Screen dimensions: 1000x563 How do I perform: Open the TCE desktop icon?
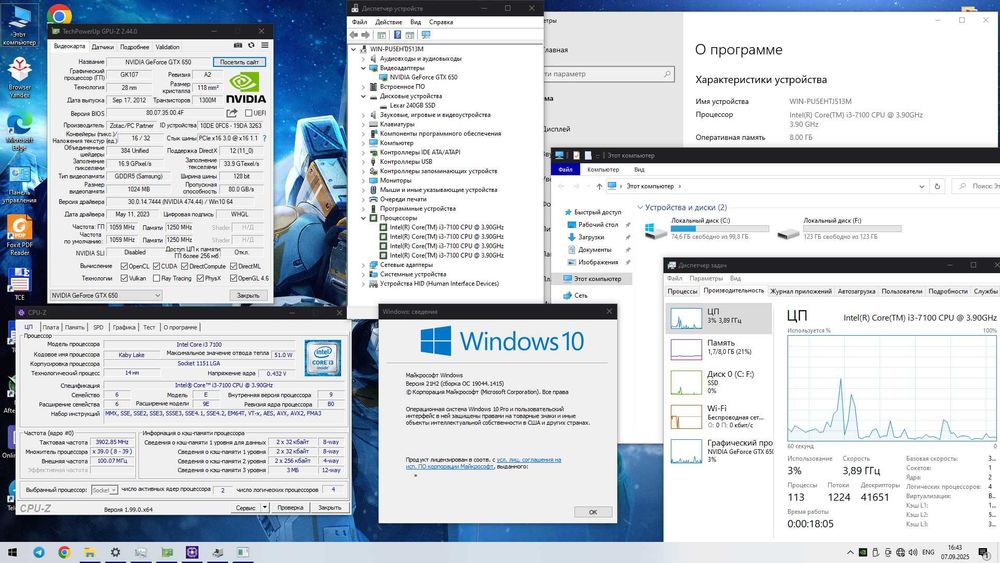(19, 284)
